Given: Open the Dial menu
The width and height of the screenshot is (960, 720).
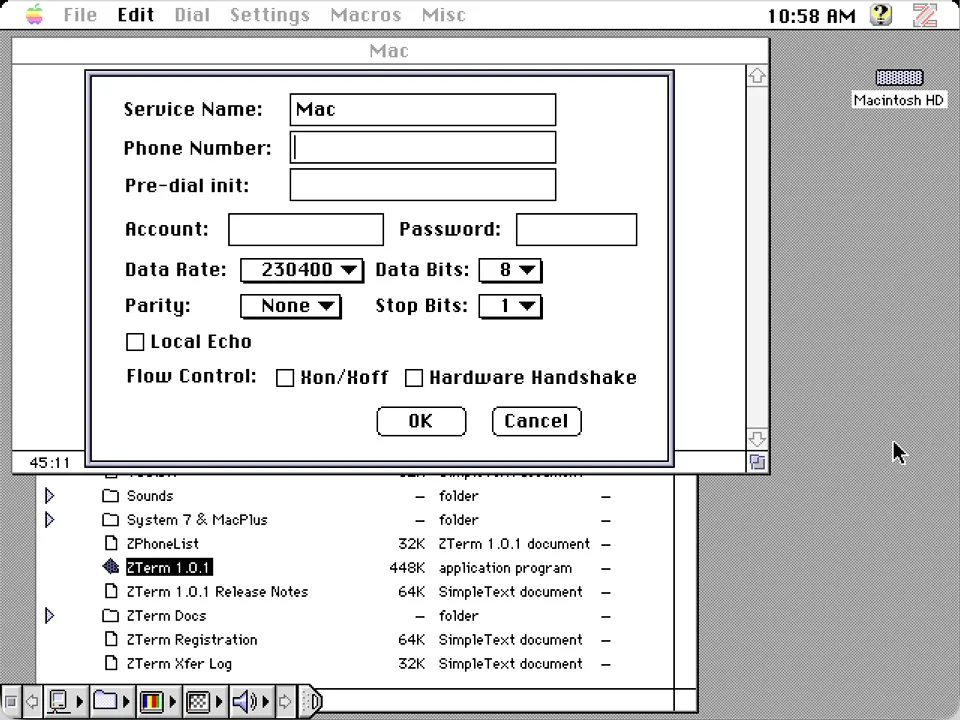Looking at the screenshot, I should click(x=192, y=14).
